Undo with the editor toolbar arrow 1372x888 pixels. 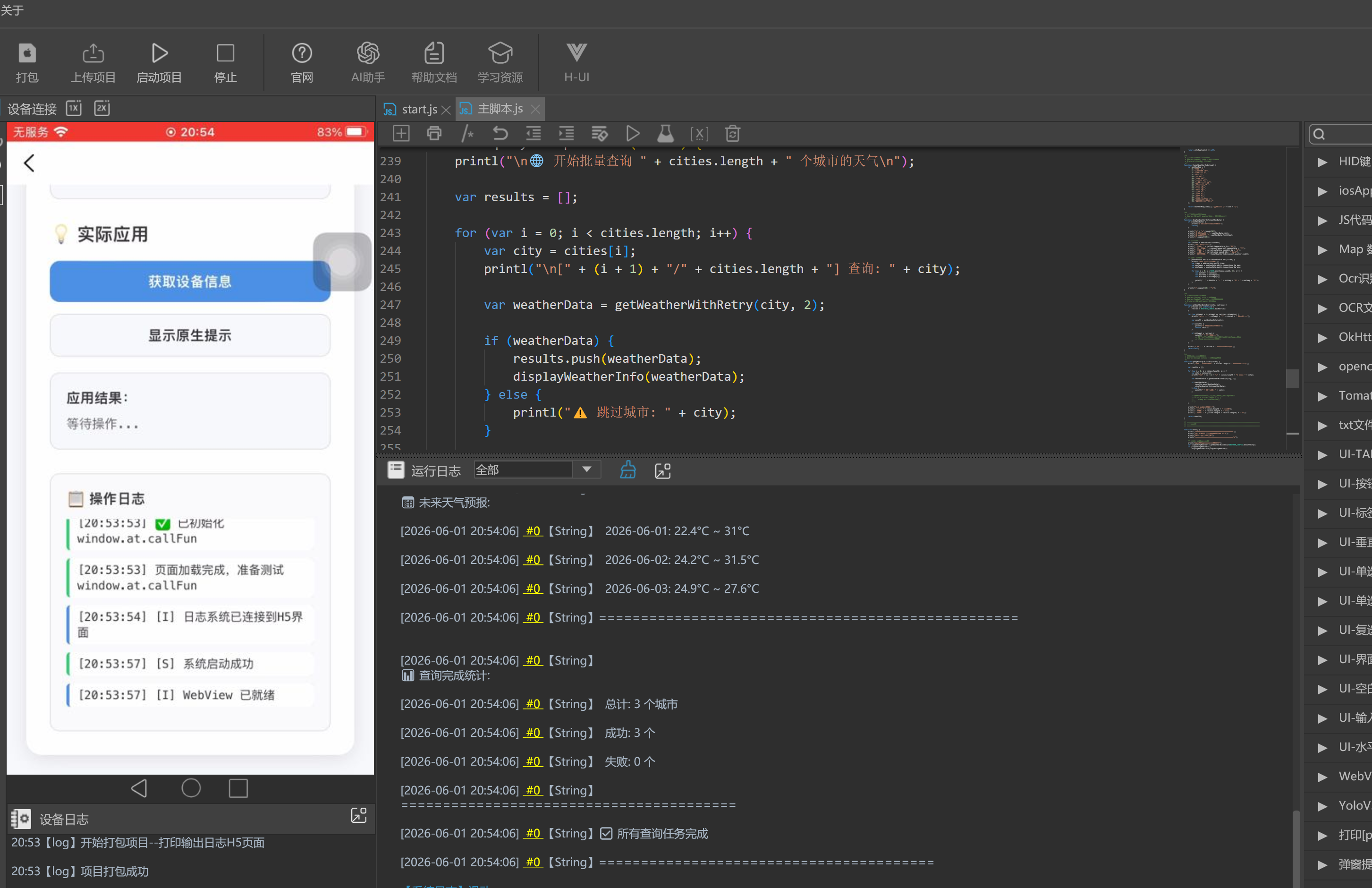(x=500, y=134)
